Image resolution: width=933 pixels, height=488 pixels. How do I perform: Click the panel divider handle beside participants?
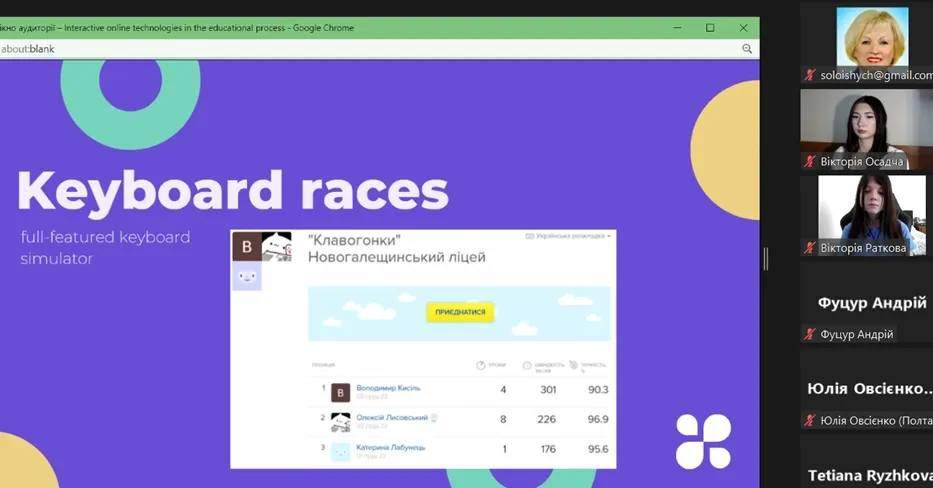766,259
